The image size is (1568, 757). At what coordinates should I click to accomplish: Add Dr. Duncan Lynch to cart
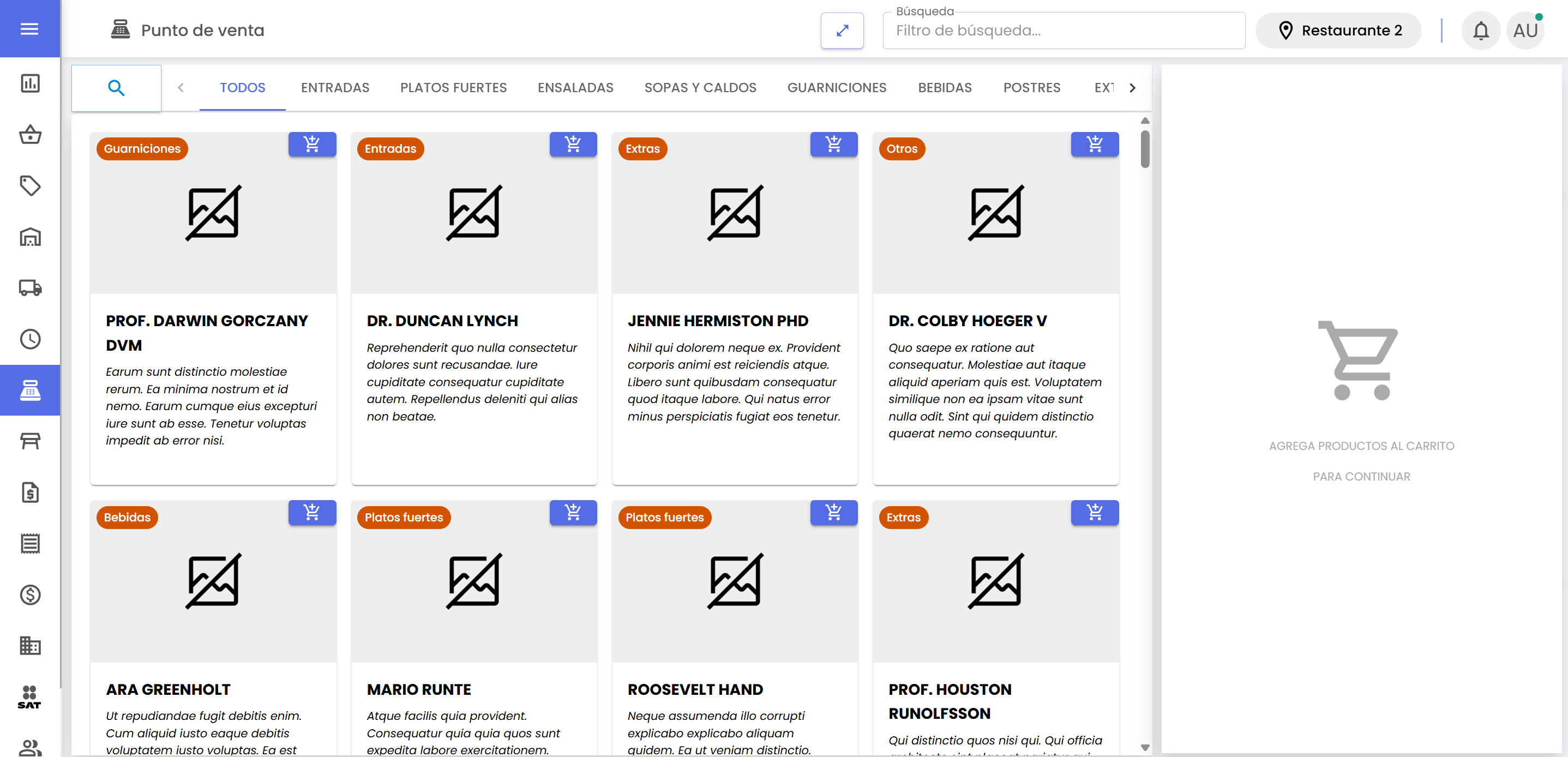point(573,144)
